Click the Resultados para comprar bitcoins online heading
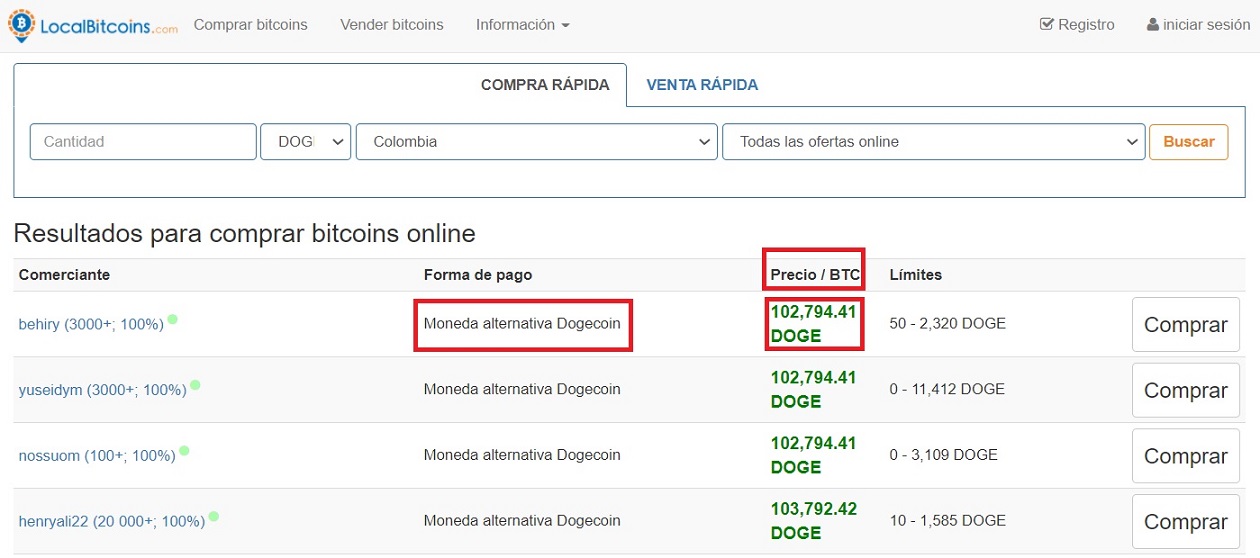 pos(244,234)
